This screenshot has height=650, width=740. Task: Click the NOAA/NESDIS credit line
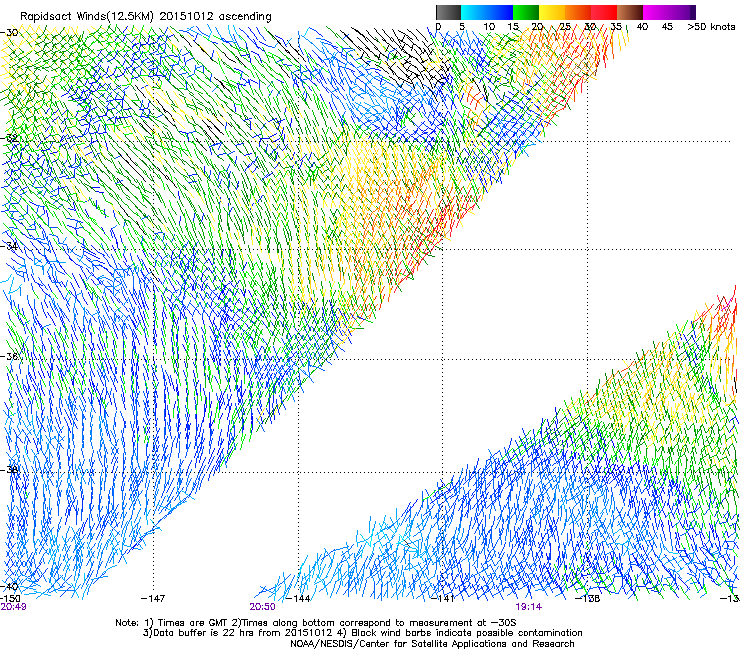[x=432, y=644]
